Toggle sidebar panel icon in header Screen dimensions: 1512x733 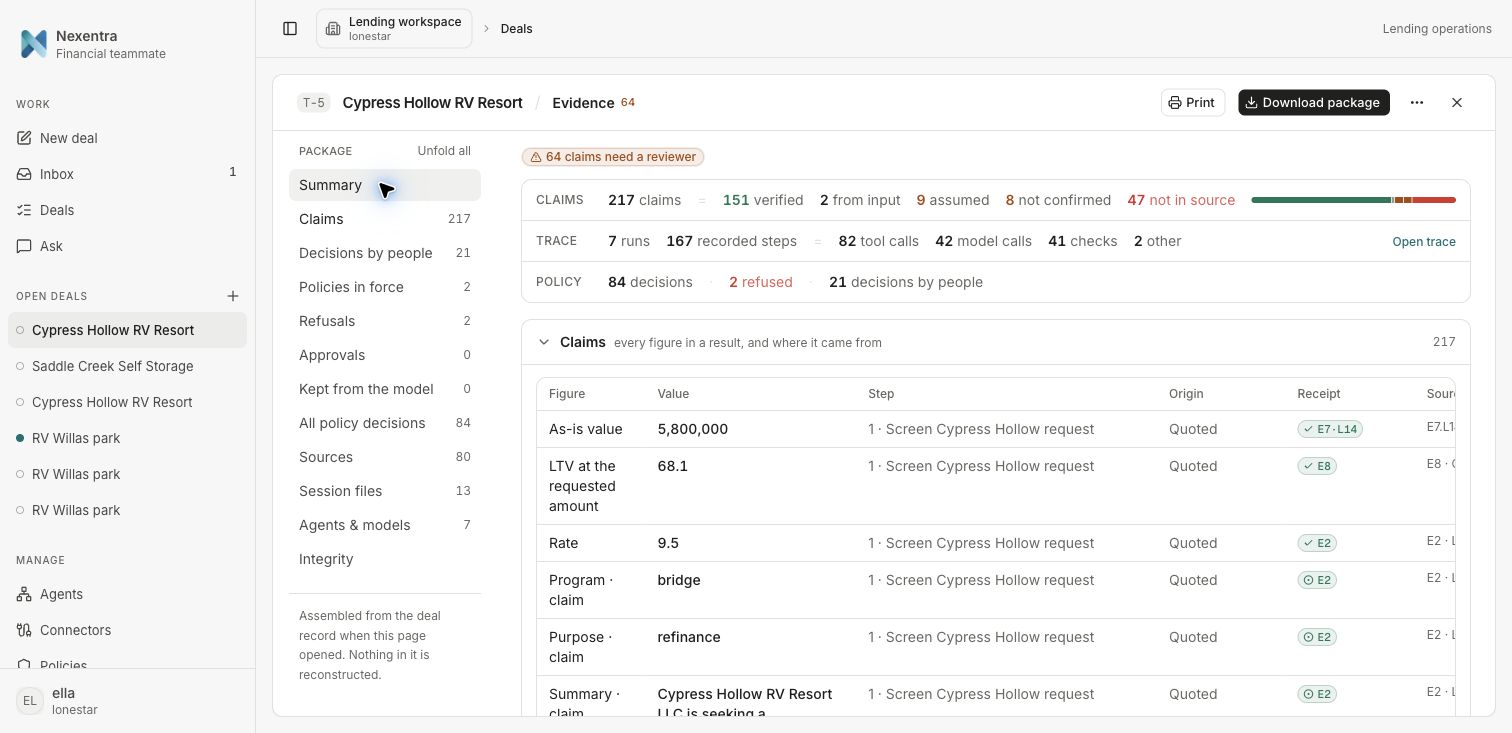pyautogui.click(x=290, y=29)
